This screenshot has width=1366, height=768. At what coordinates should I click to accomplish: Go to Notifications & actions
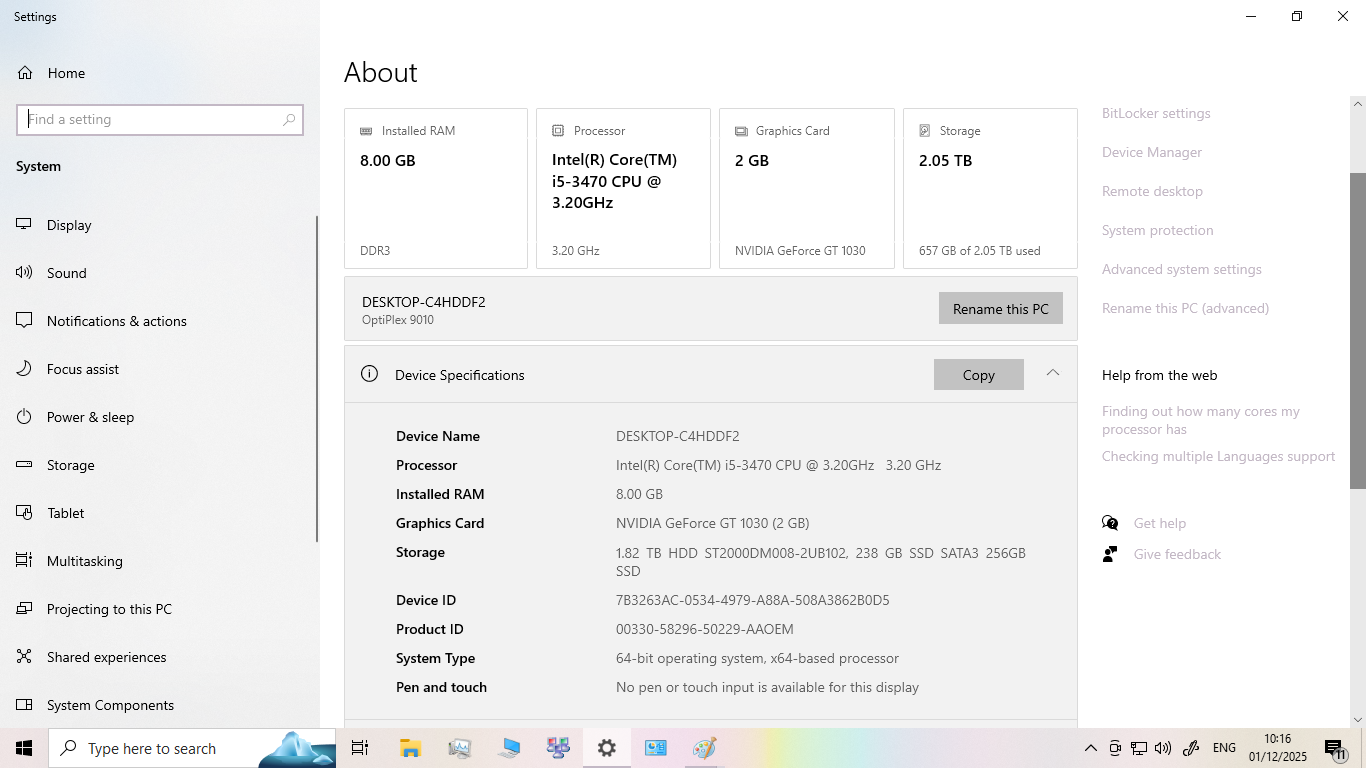(116, 321)
